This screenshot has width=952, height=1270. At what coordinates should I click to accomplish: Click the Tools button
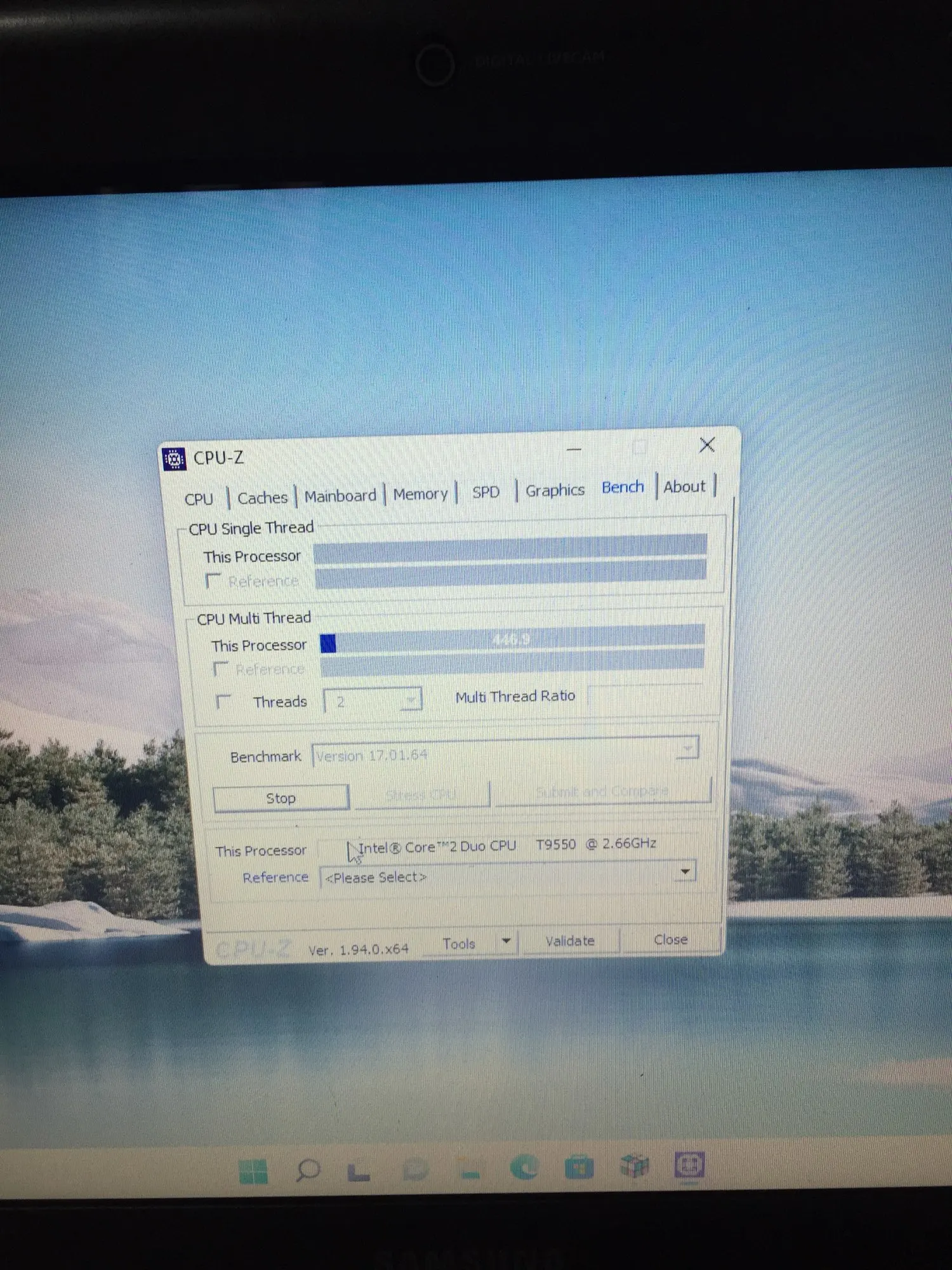(x=459, y=944)
